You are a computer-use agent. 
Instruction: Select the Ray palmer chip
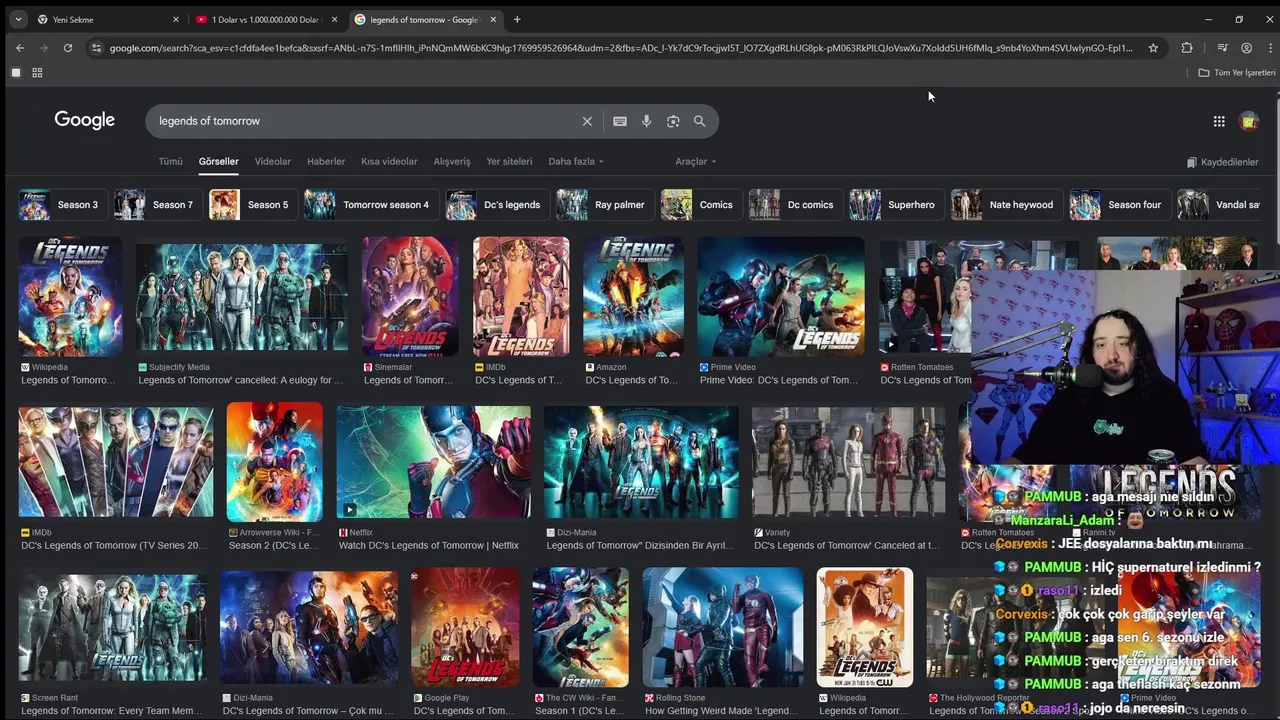pos(604,205)
